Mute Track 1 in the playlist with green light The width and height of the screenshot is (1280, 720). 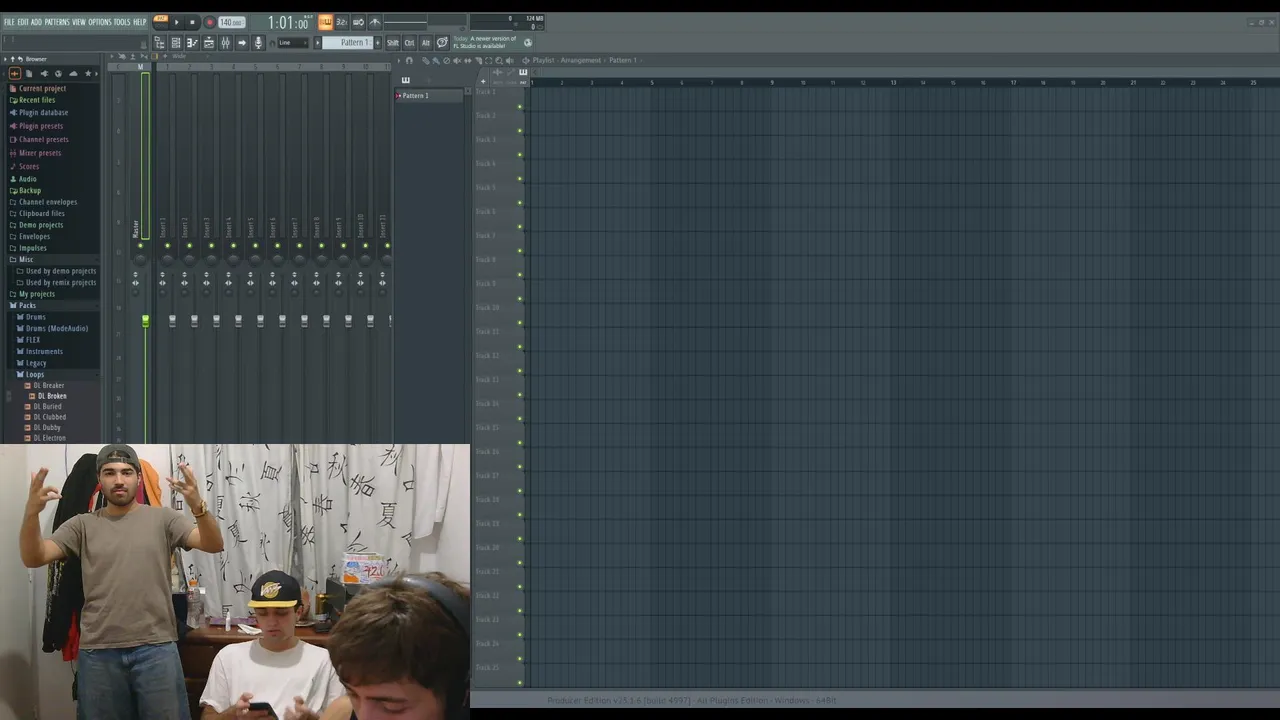point(519,106)
